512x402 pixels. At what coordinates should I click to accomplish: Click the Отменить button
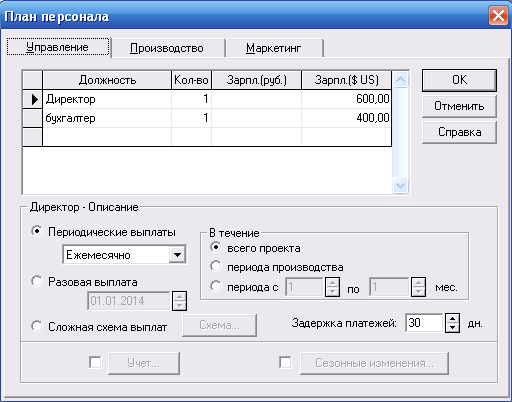[459, 106]
